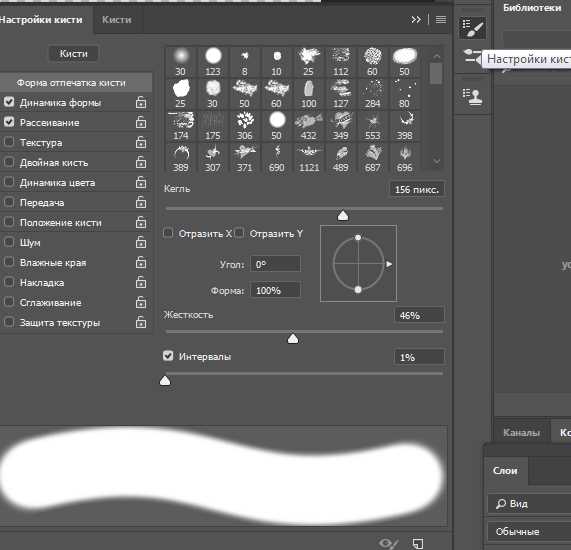Click brush list scroll up arrow
The image size is (571, 550).
click(437, 56)
